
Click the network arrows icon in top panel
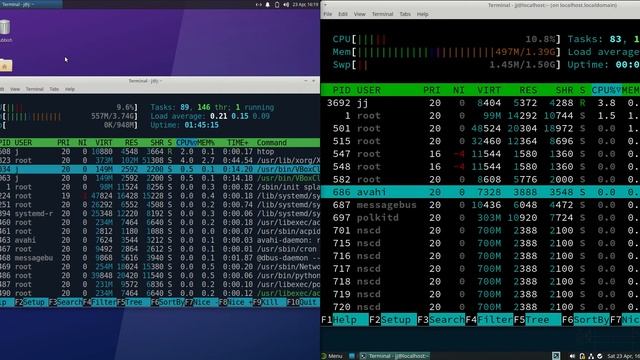258,4
